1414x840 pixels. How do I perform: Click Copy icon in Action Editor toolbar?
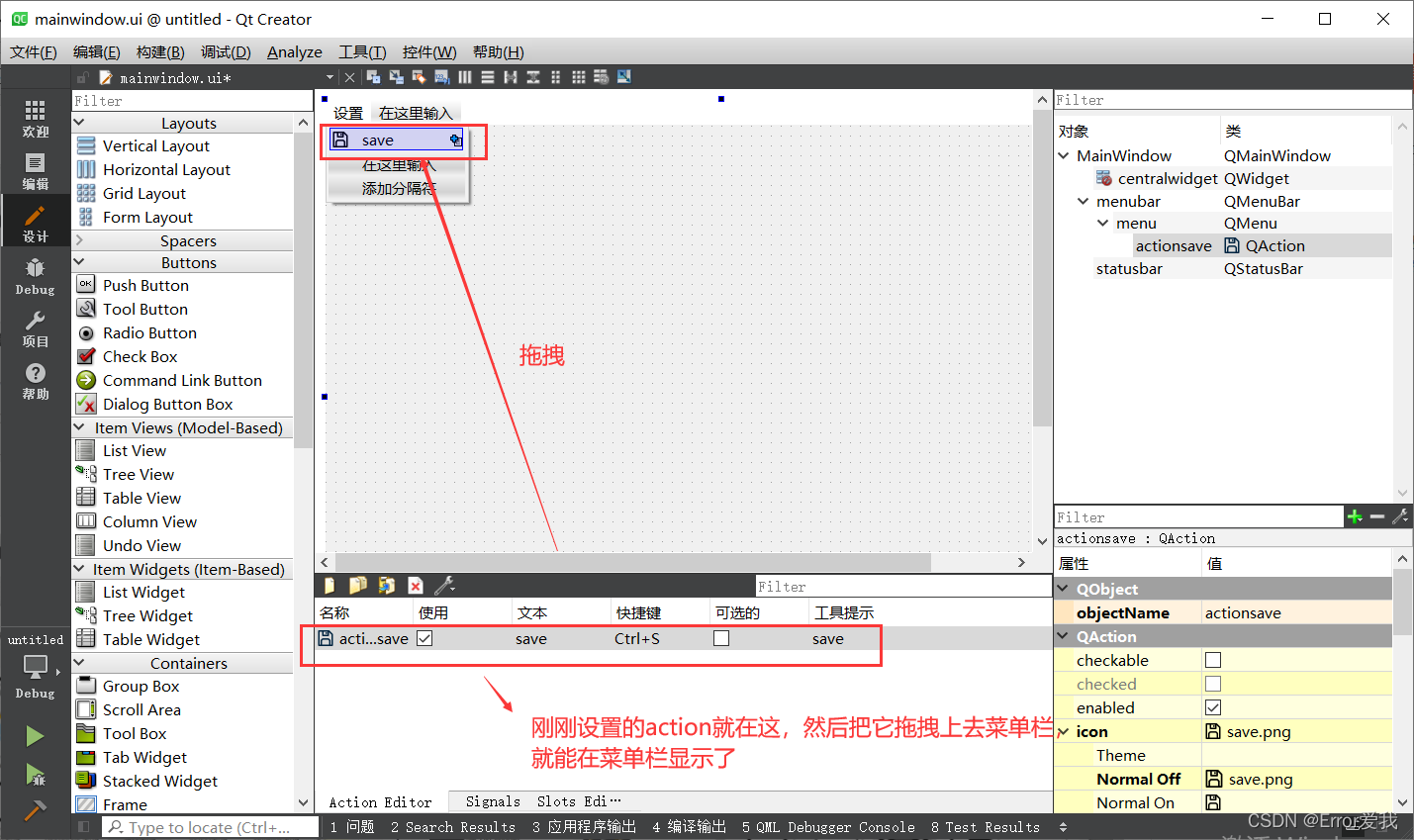click(x=358, y=586)
